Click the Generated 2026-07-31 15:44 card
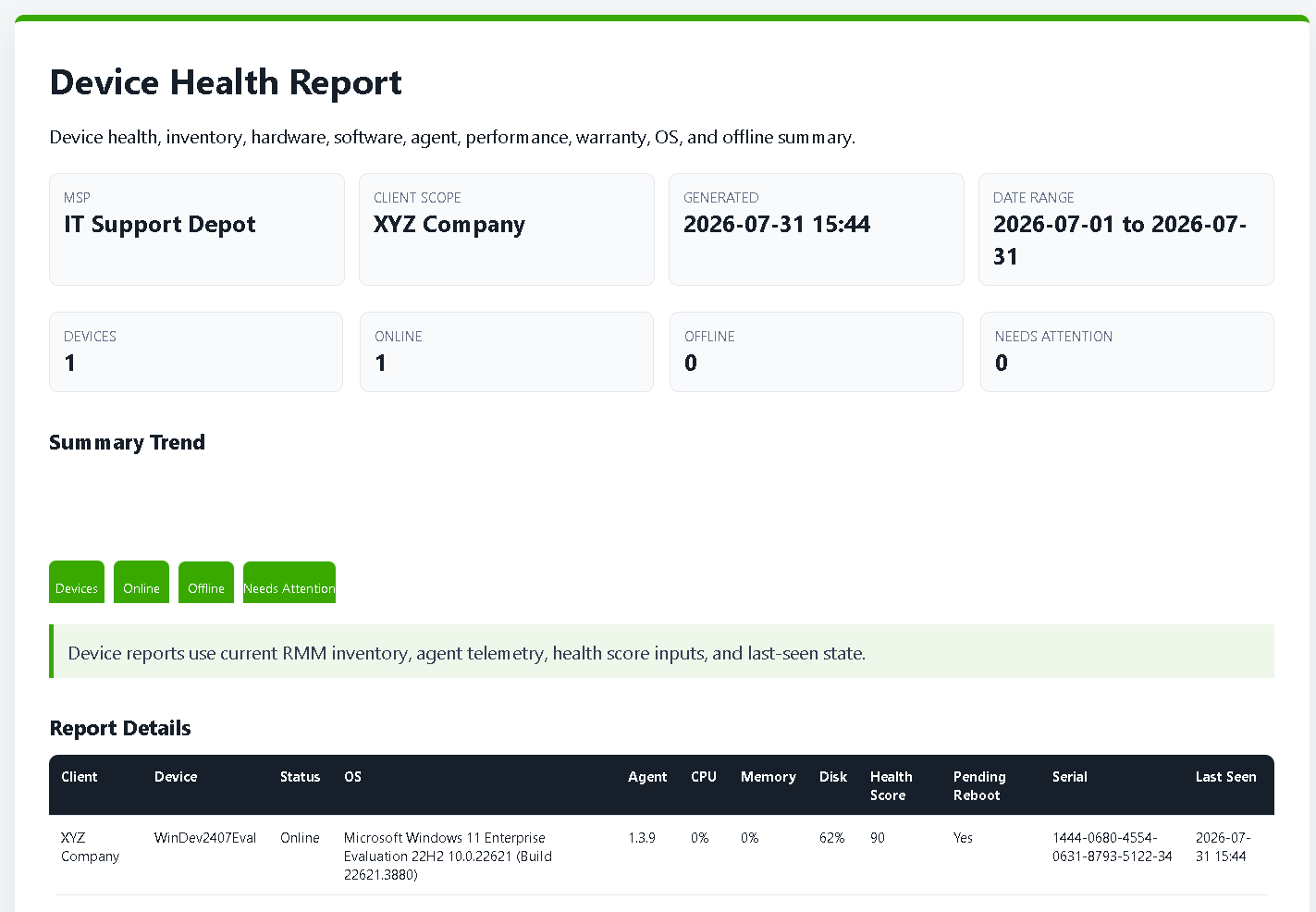Viewport: 1316px width, 912px height. click(817, 229)
